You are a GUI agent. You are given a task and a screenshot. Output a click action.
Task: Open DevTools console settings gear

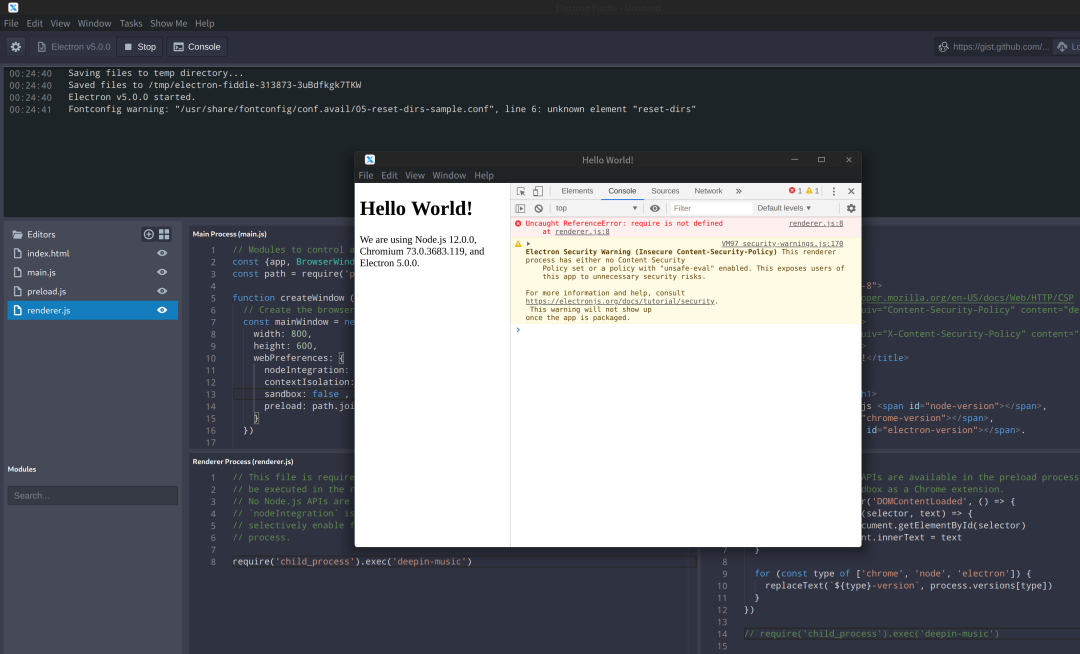pyautogui.click(x=851, y=208)
